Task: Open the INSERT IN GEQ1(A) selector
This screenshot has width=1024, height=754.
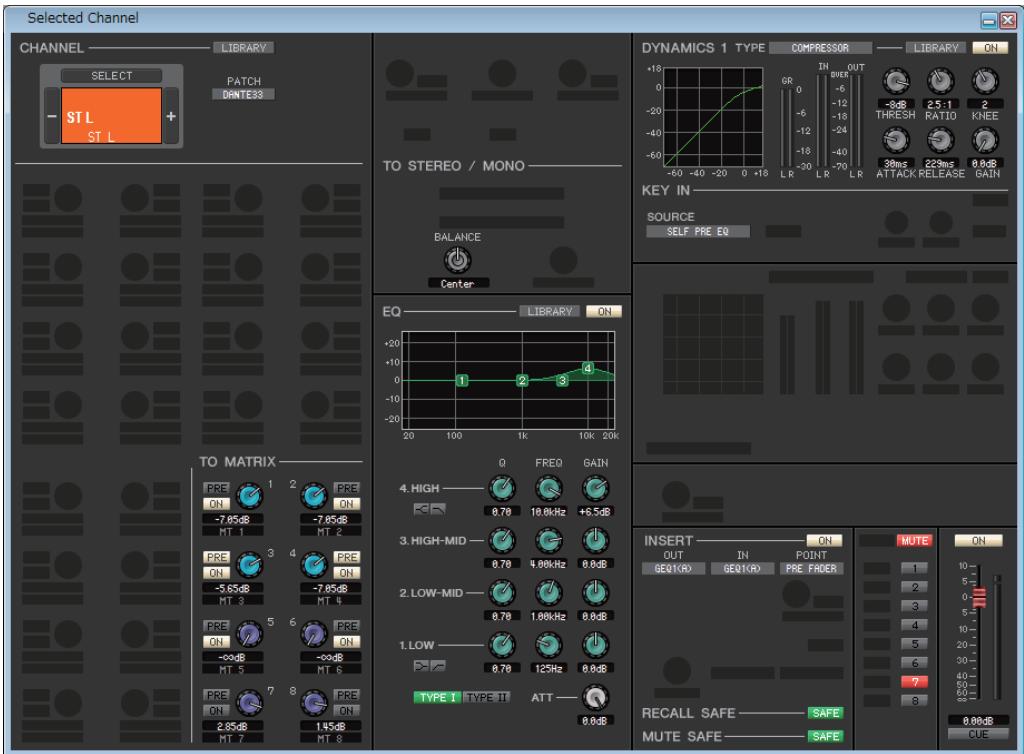Action: point(742,569)
